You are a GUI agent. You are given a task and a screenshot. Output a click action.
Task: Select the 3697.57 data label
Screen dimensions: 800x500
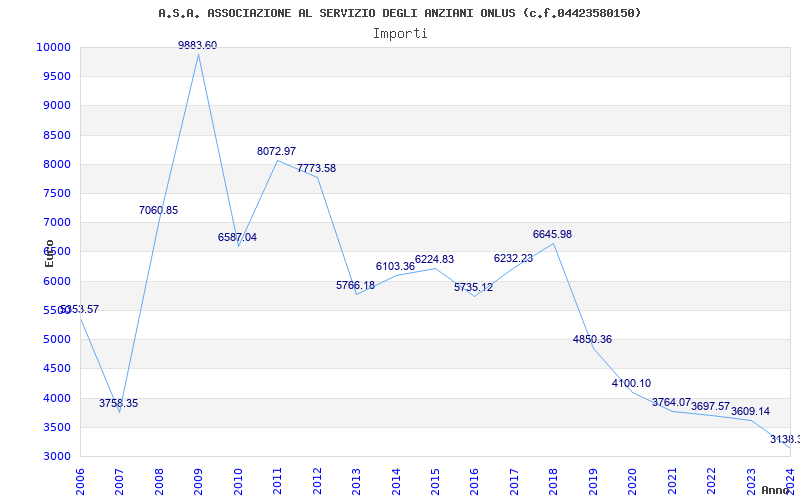tap(711, 406)
